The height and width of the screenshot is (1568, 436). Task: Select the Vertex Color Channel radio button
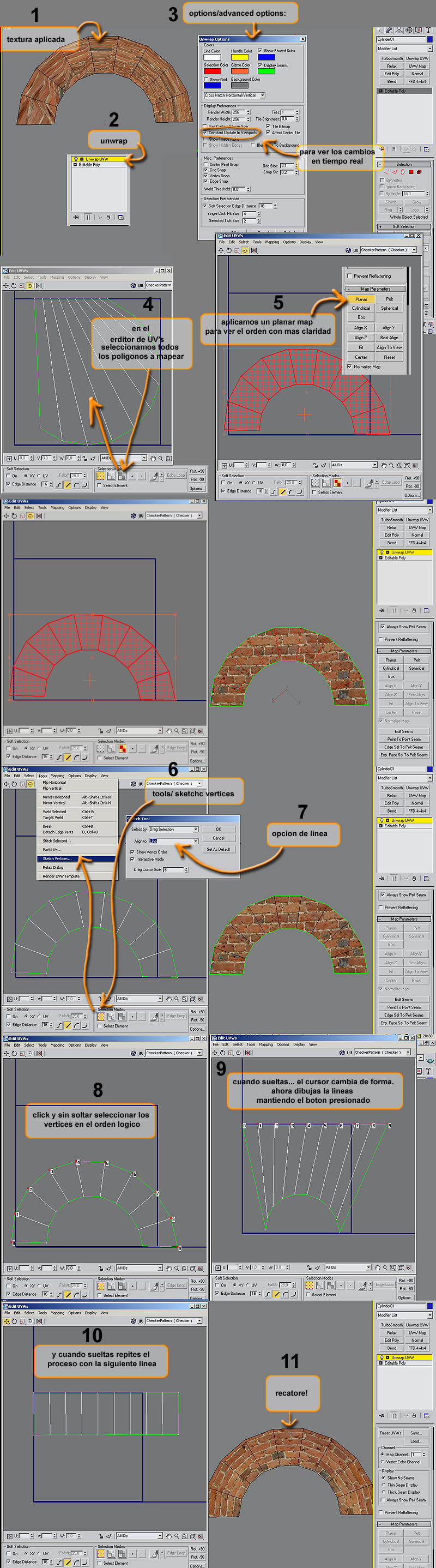pyautogui.click(x=383, y=1462)
